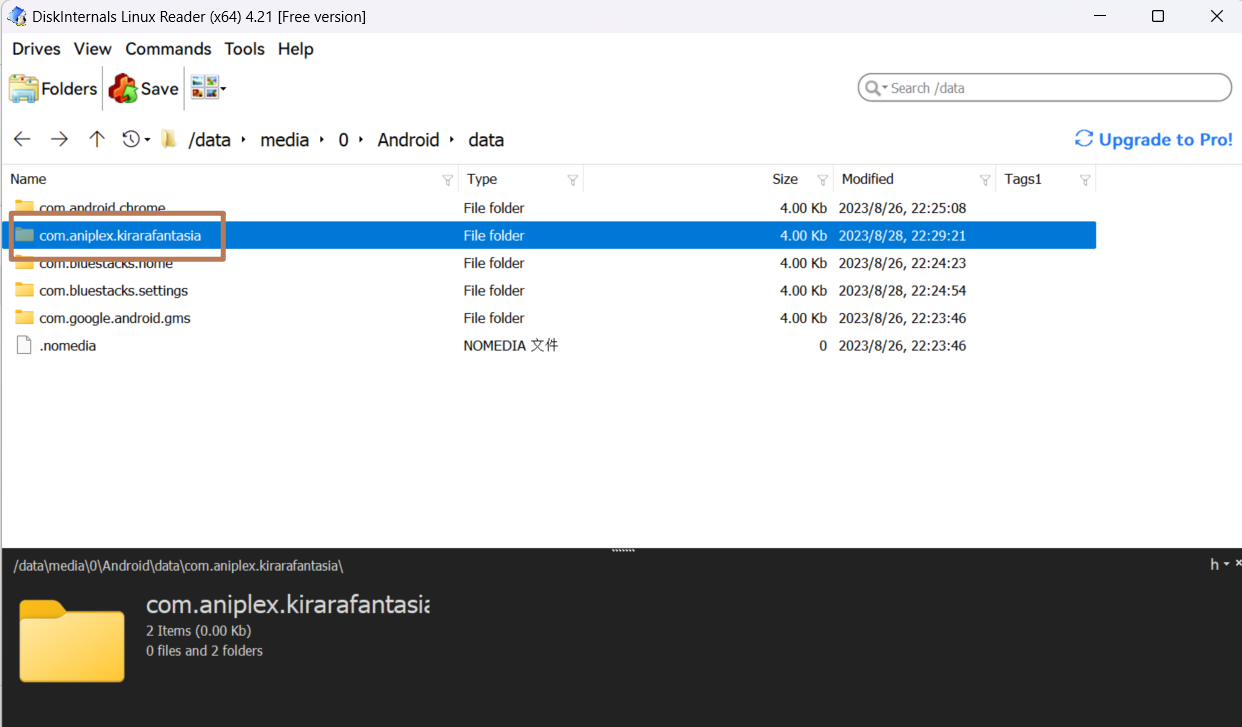Open the Folders panel toolbar button
Image resolution: width=1242 pixels, height=727 pixels.
click(53, 89)
